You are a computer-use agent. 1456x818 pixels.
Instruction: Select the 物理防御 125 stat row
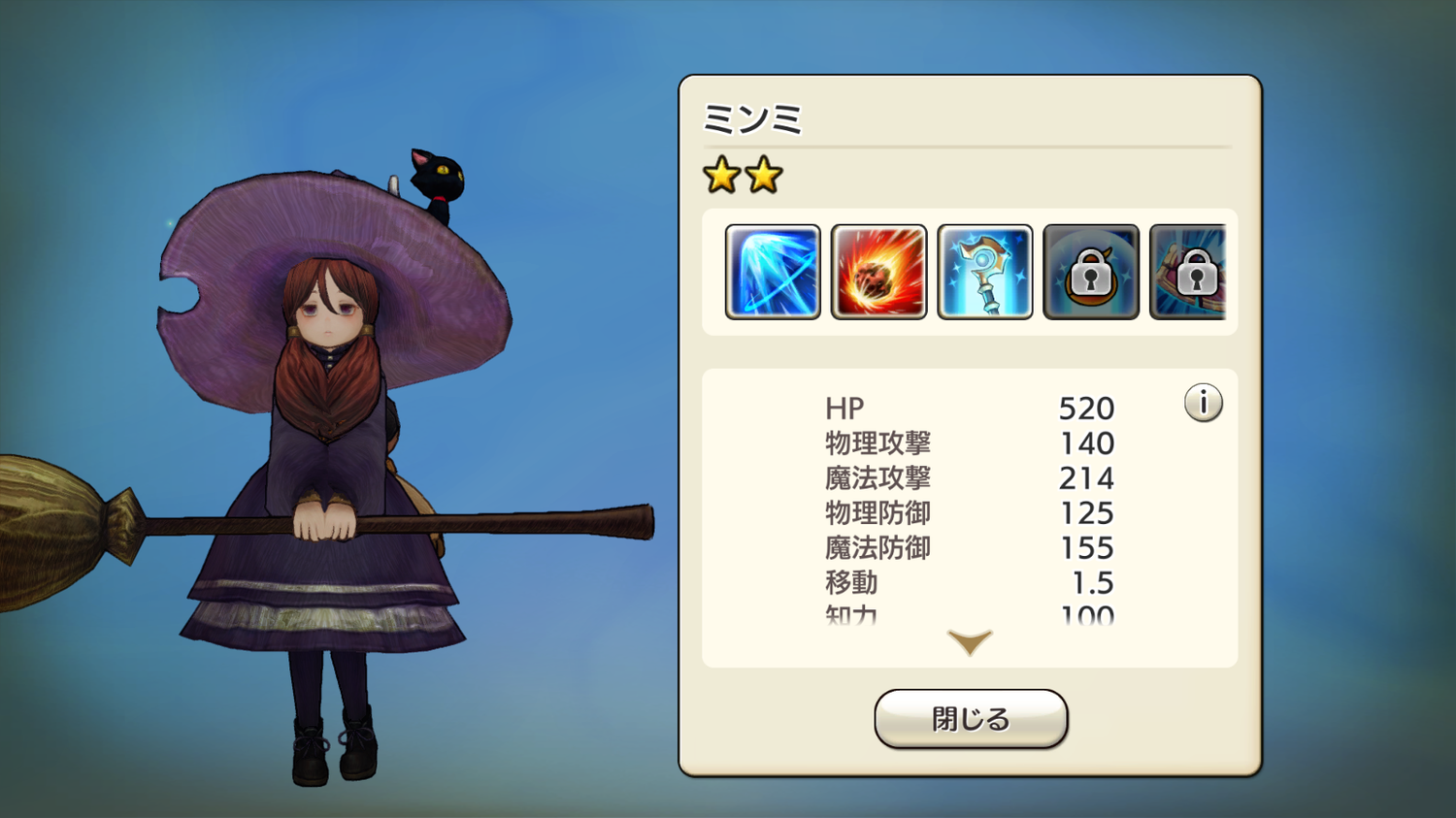[970, 513]
